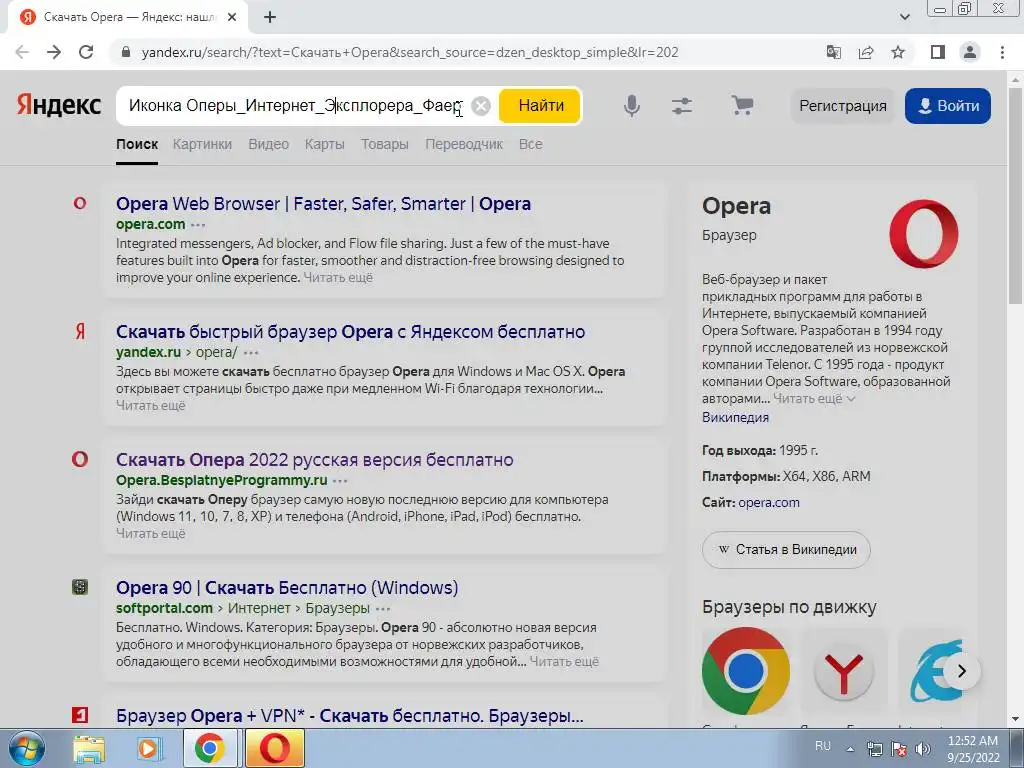The image size is (1024, 768).
Task: Switch to the Карты tab
Action: coord(325,144)
